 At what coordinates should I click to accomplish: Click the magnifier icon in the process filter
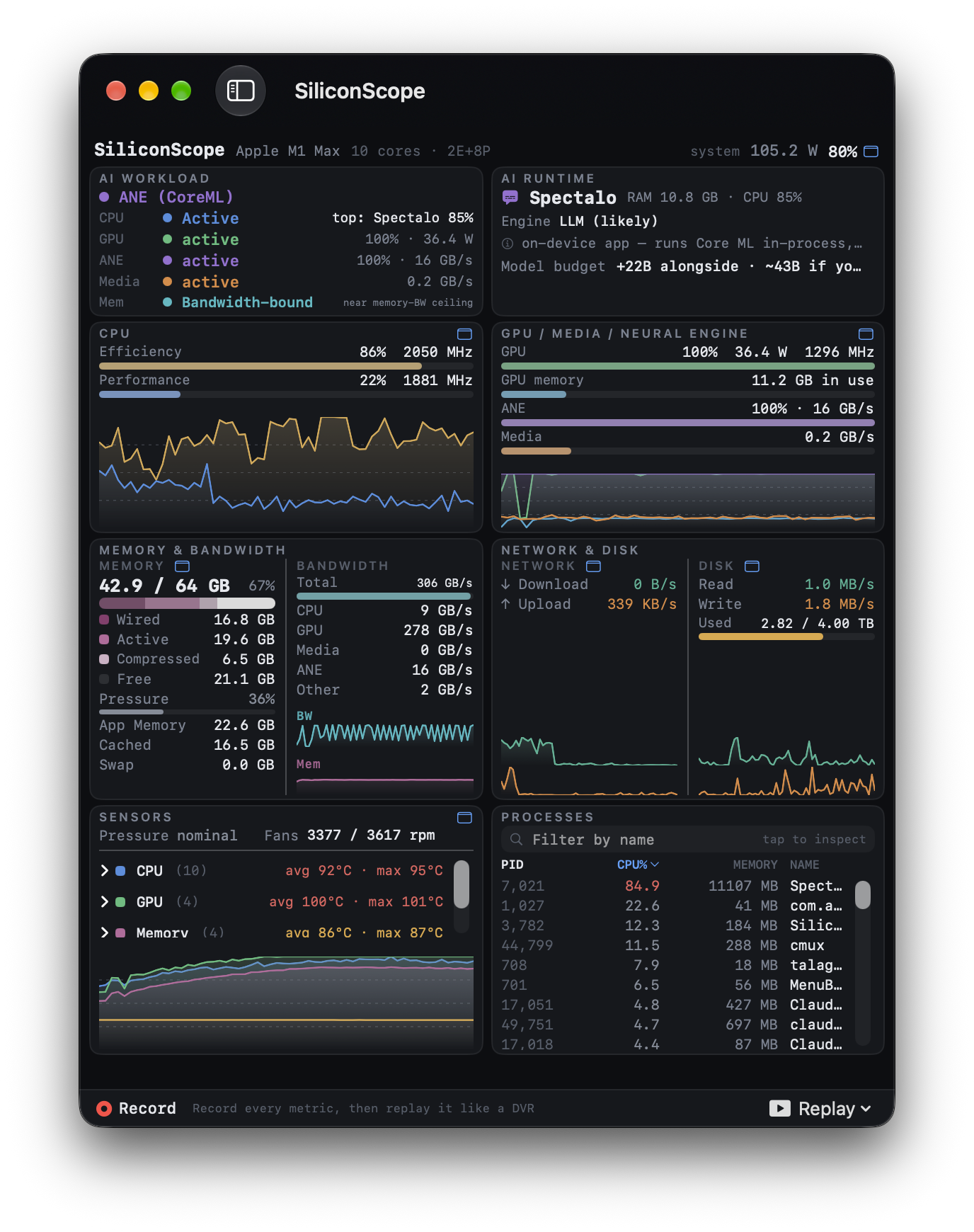click(517, 840)
